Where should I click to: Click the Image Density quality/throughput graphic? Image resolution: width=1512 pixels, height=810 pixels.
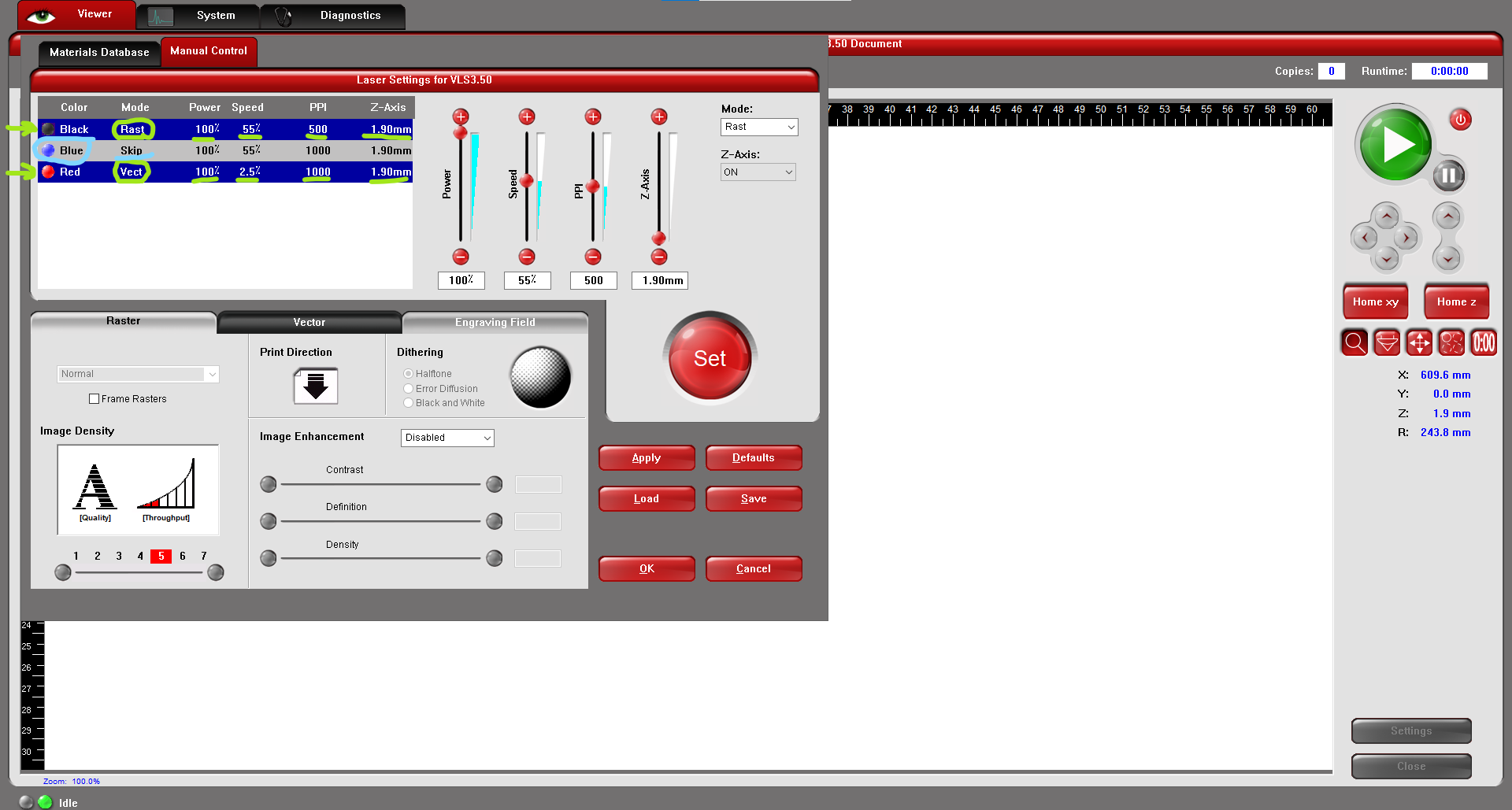click(x=138, y=490)
